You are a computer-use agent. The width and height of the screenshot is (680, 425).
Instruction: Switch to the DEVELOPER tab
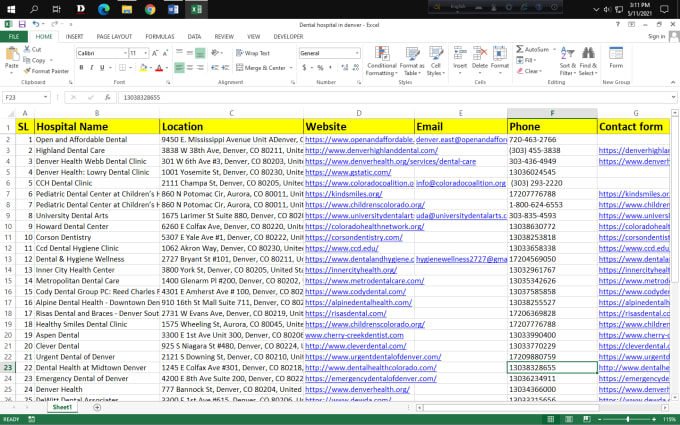[288, 37]
